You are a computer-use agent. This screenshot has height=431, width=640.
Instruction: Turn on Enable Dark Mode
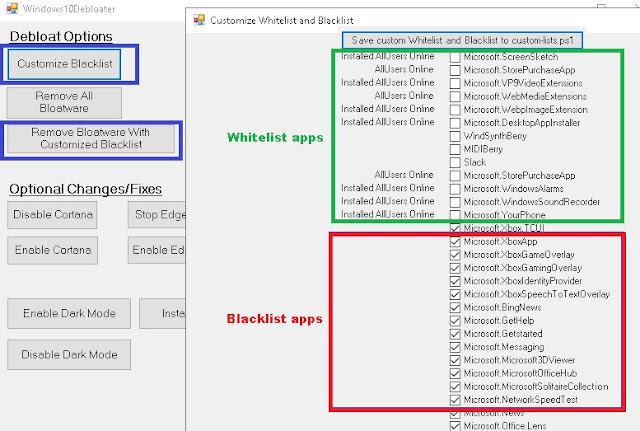[69, 313]
